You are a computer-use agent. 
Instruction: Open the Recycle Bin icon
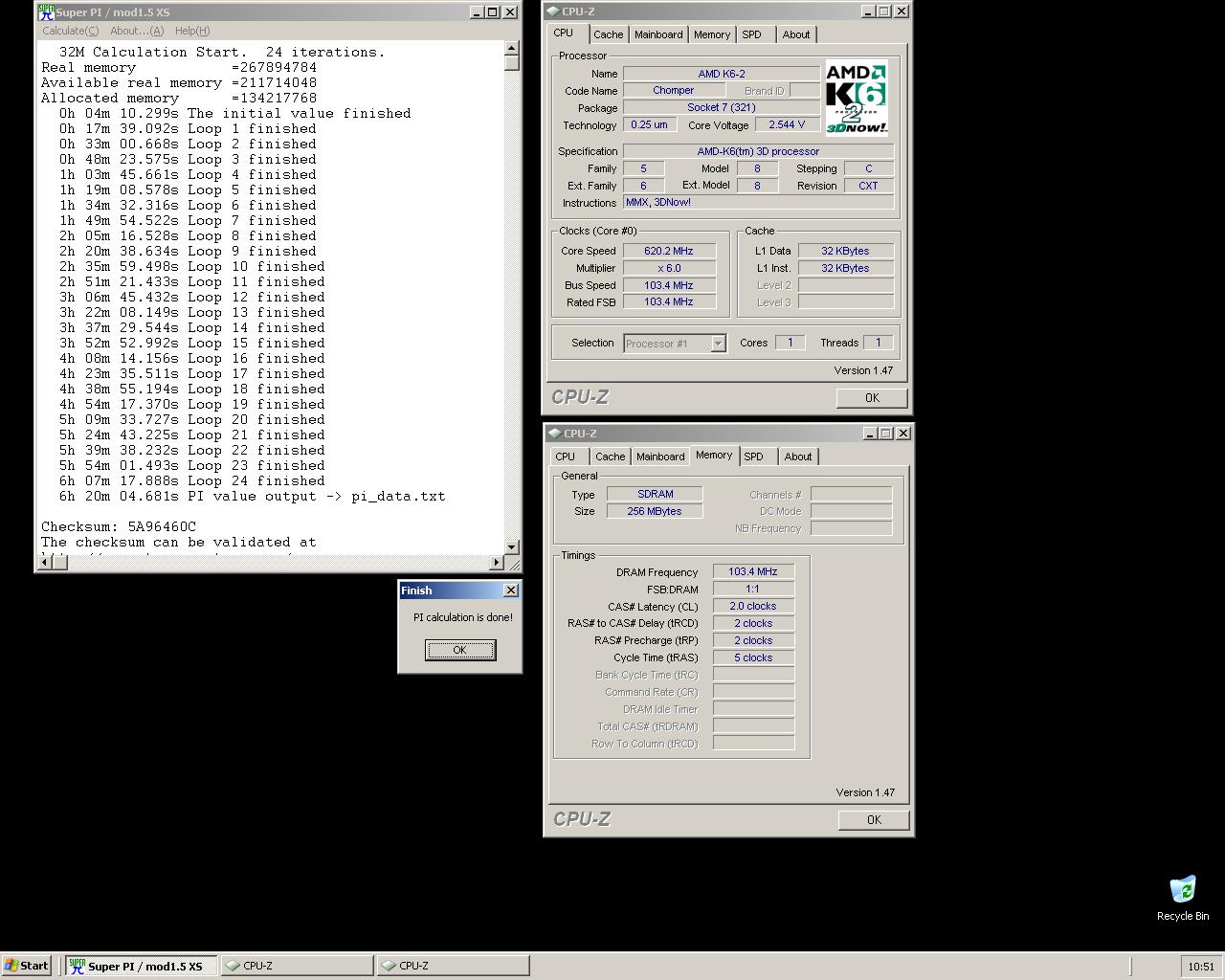pyautogui.click(x=1183, y=898)
